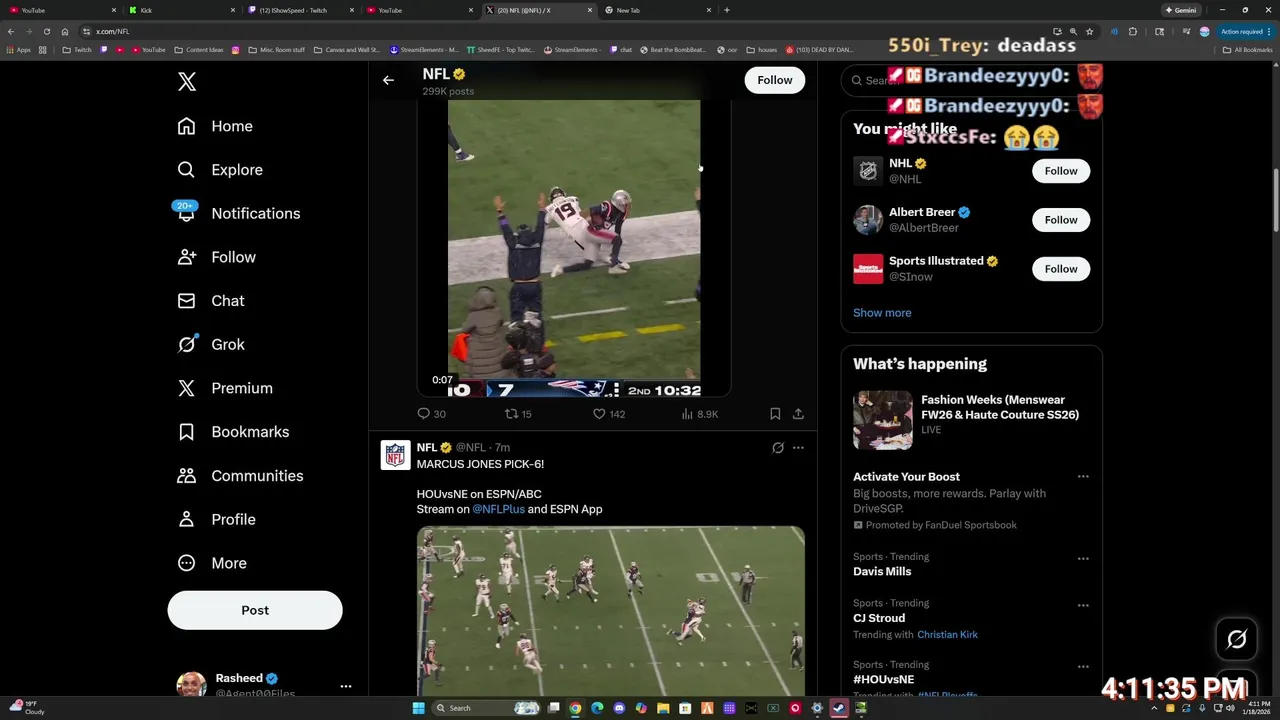1280x720 pixels.
Task: Open the Christian Kirk trending link
Action: [947, 635]
